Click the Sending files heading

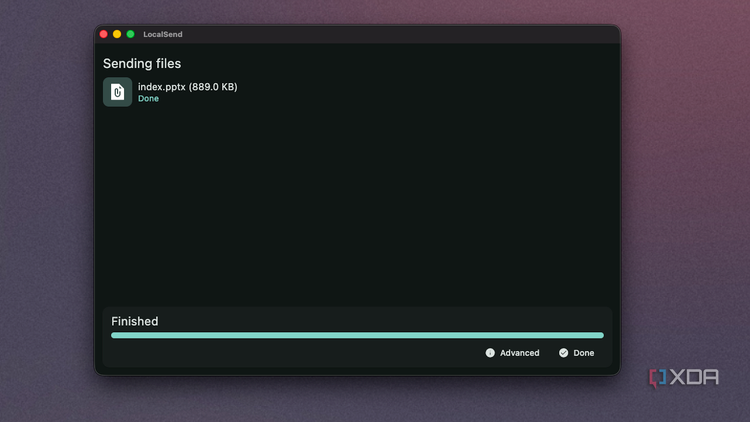point(142,64)
